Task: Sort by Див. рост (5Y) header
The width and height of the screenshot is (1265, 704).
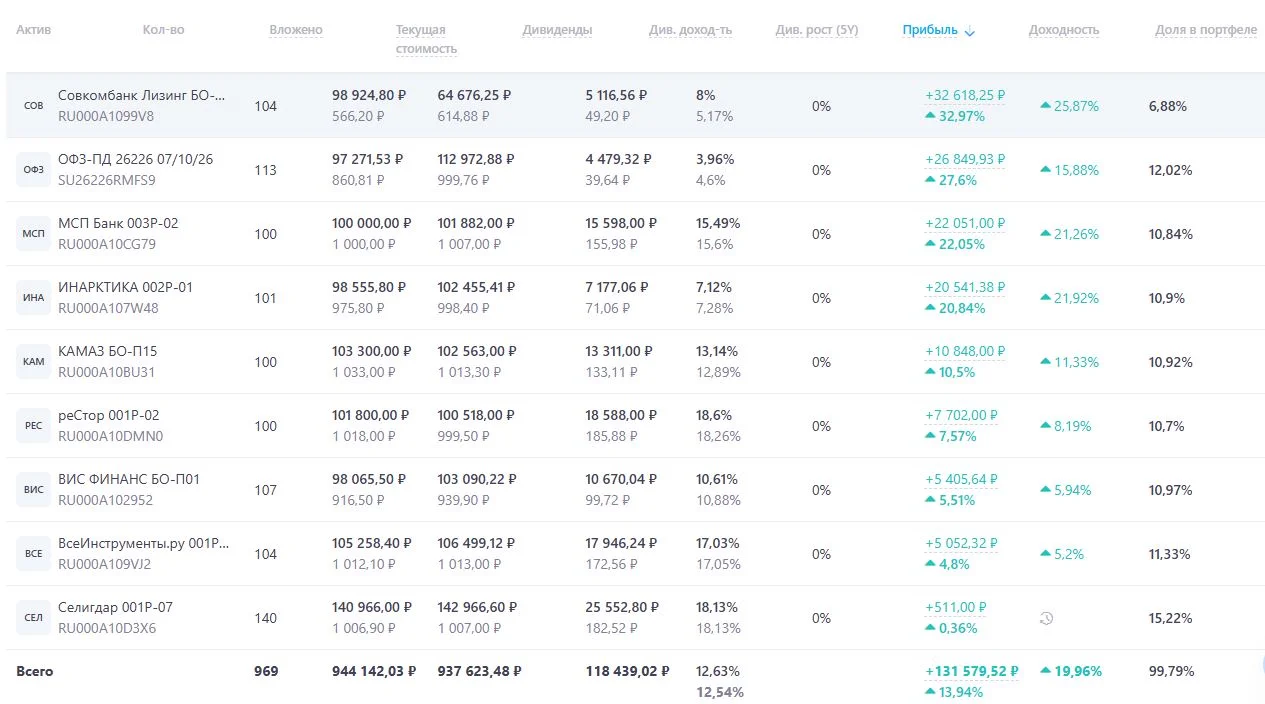Action: coord(817,30)
